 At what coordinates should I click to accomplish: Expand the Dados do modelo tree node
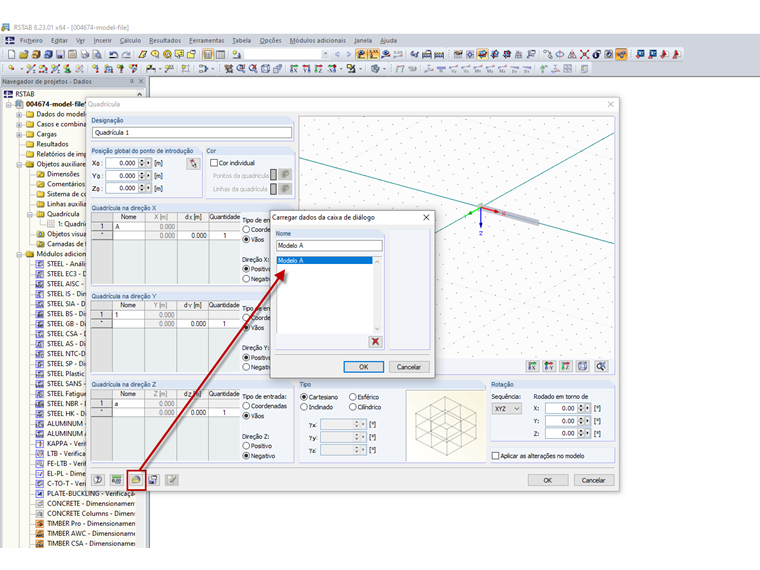[19, 114]
